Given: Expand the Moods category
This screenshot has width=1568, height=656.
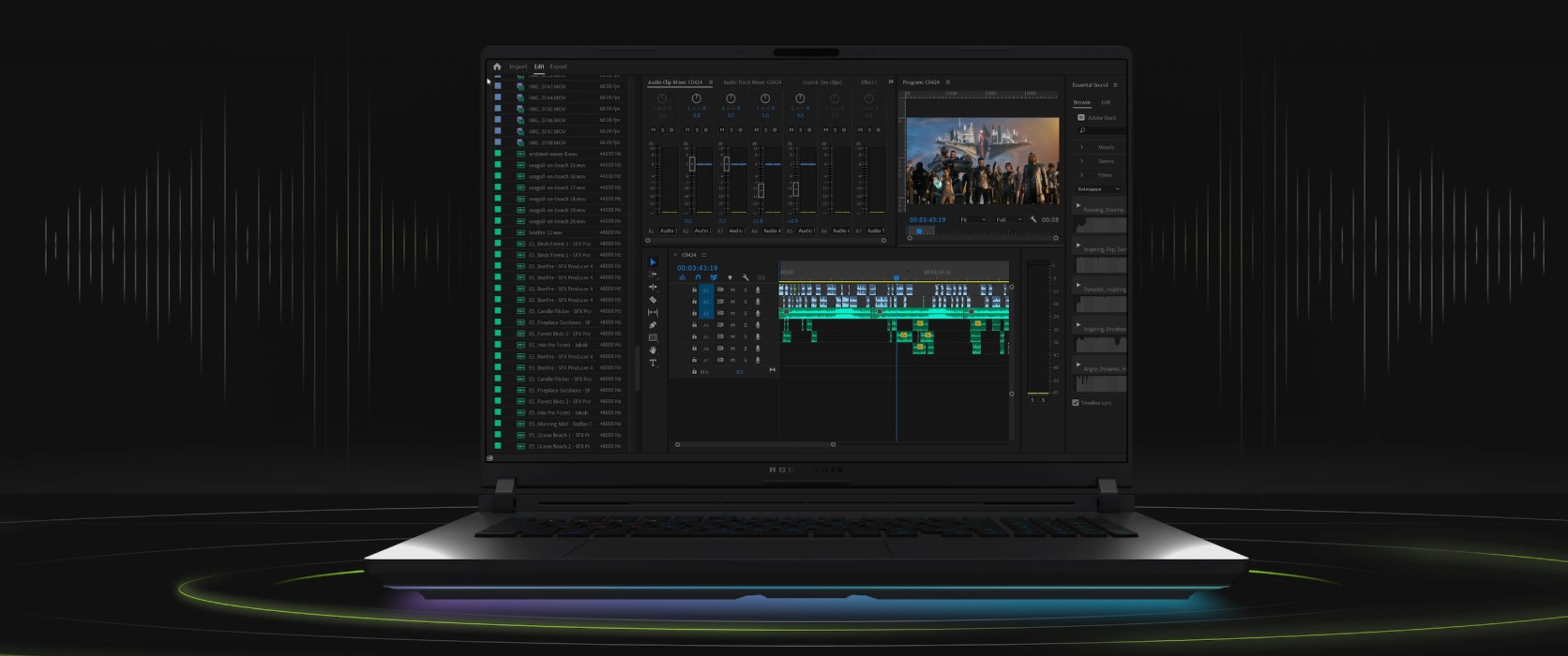Looking at the screenshot, I should [x=1082, y=147].
